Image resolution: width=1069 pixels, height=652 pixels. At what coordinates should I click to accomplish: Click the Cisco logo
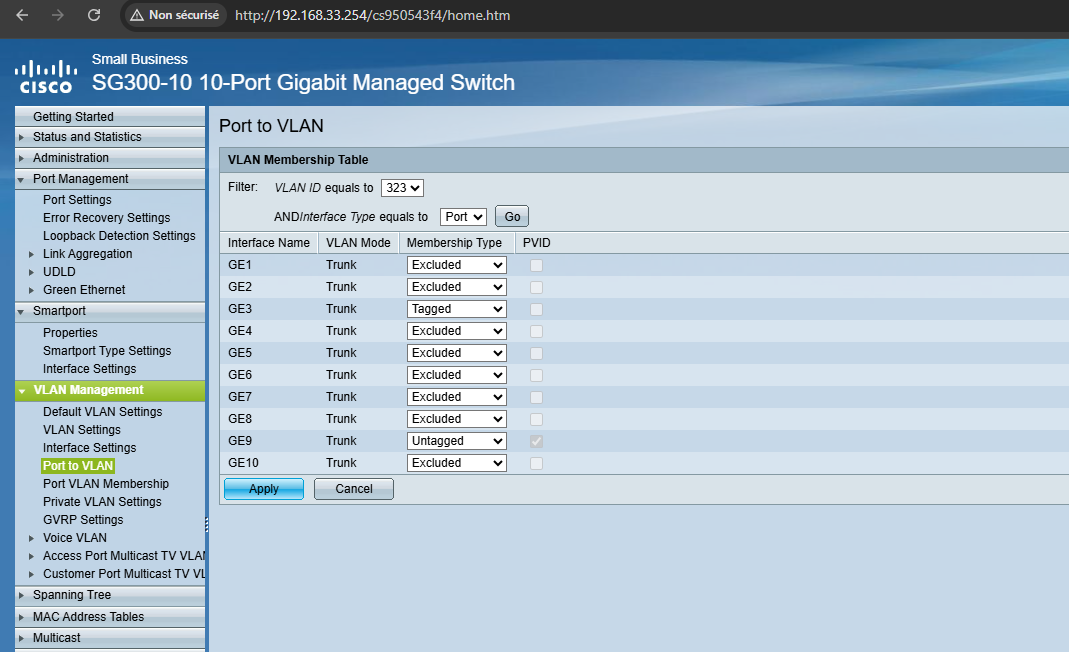[45, 76]
